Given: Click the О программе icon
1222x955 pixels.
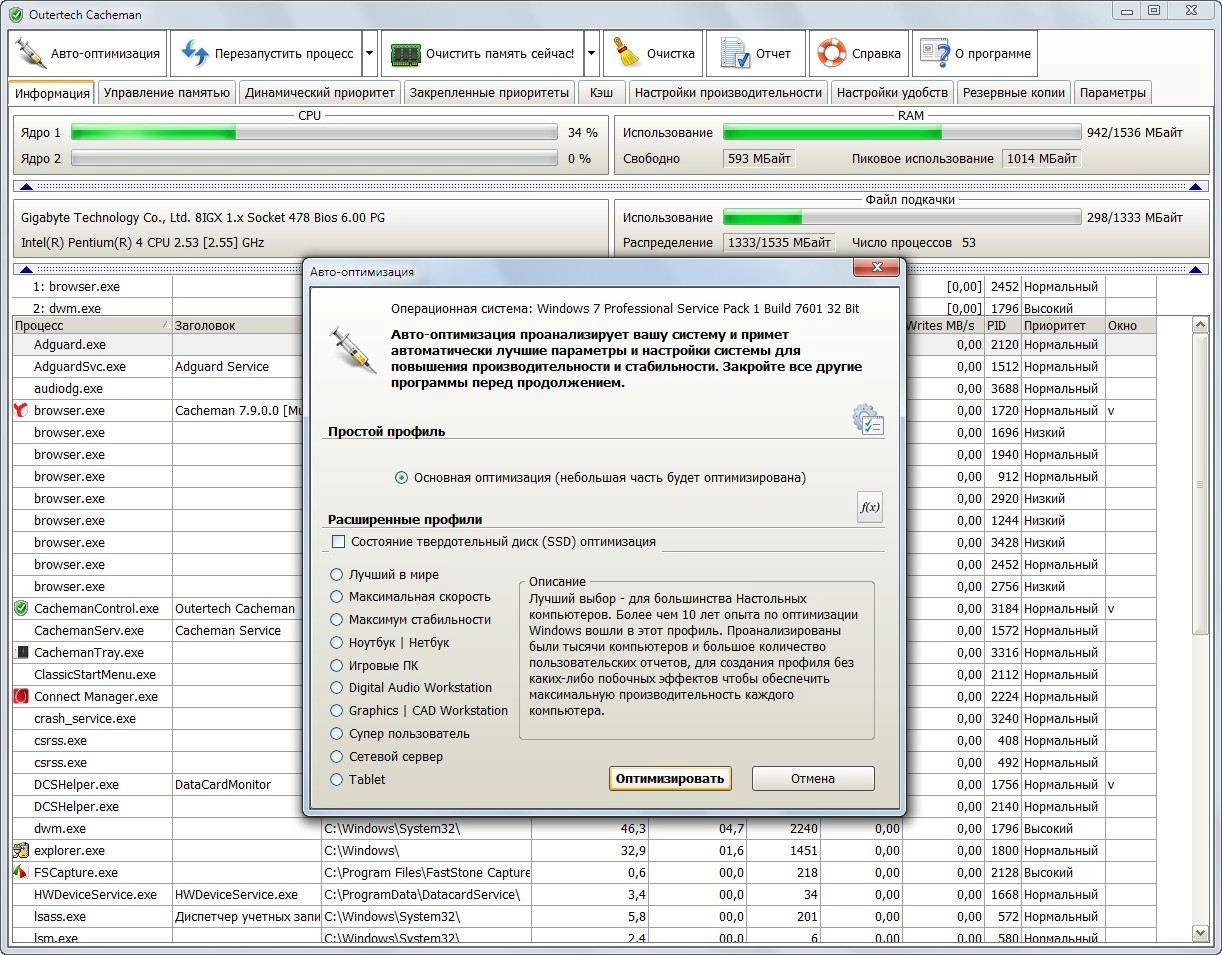Looking at the screenshot, I should [x=935, y=53].
